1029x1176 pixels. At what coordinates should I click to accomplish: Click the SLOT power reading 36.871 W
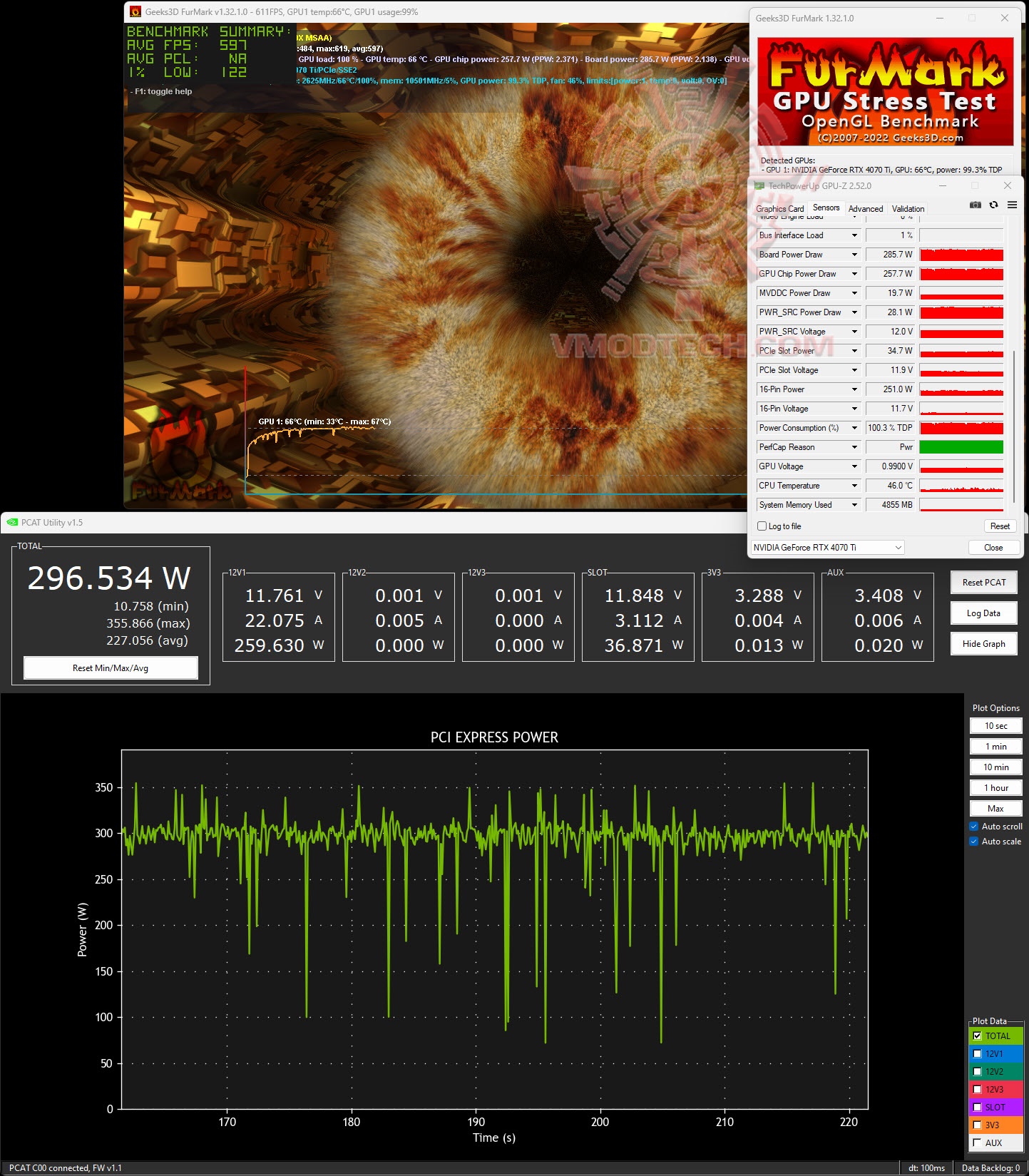[644, 645]
